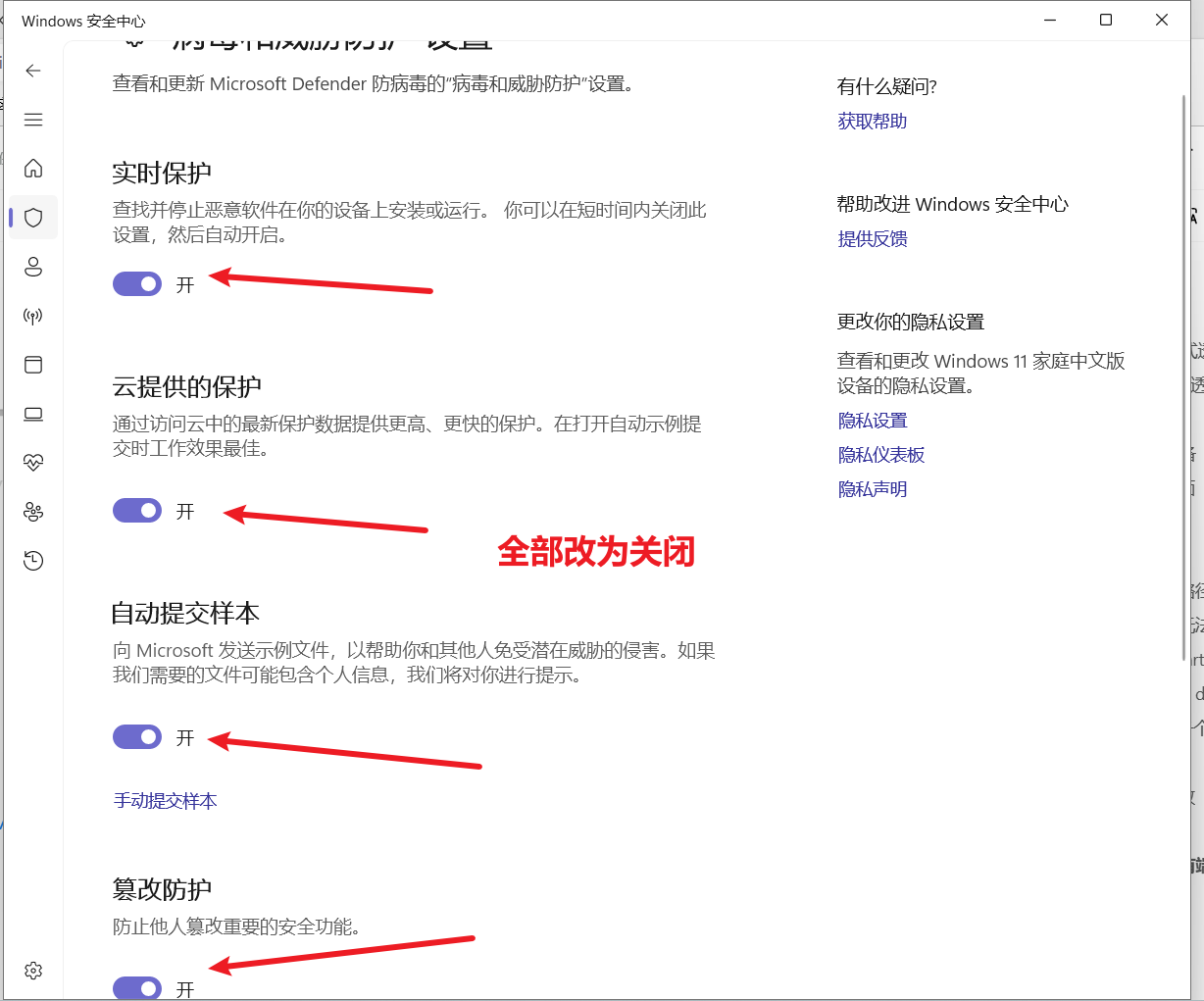Turn off 篡改防护 switch
The width and height of the screenshot is (1204, 1001).
[x=136, y=988]
